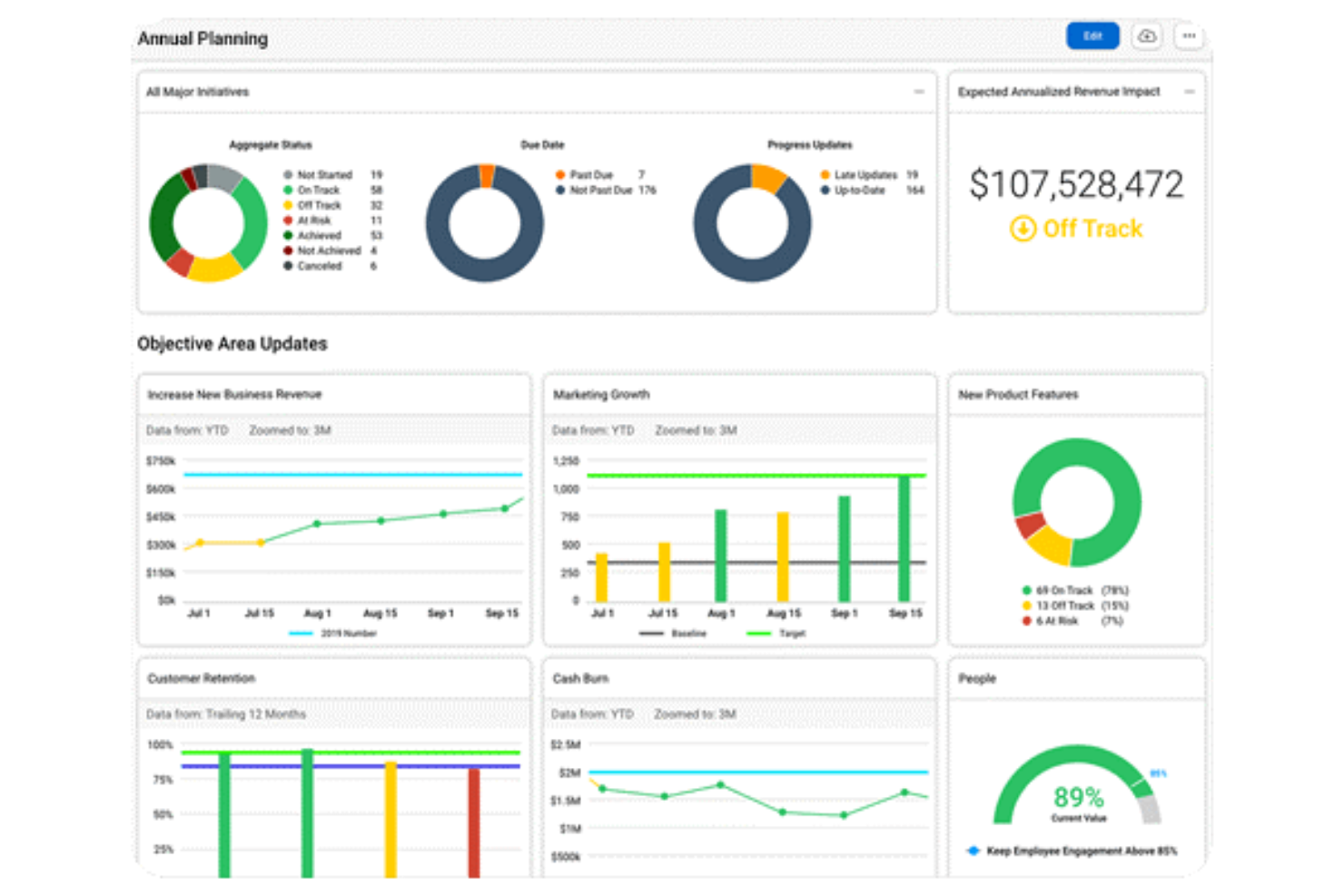Click Data from: Trailing 12 Months in Customer Retention
The width and height of the screenshot is (1344, 896).
(x=226, y=714)
